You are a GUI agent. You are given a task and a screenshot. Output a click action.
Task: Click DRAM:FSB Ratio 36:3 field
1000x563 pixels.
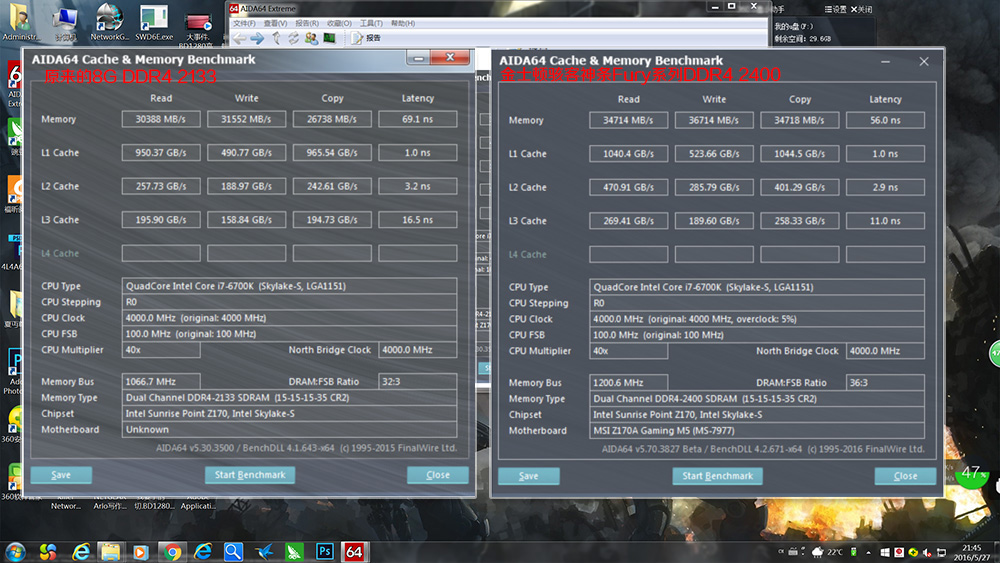click(885, 383)
